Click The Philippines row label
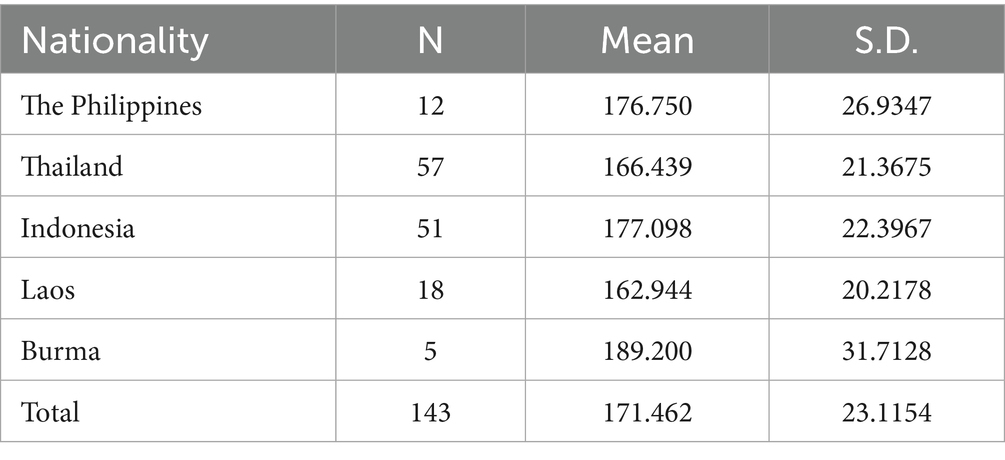 point(112,105)
